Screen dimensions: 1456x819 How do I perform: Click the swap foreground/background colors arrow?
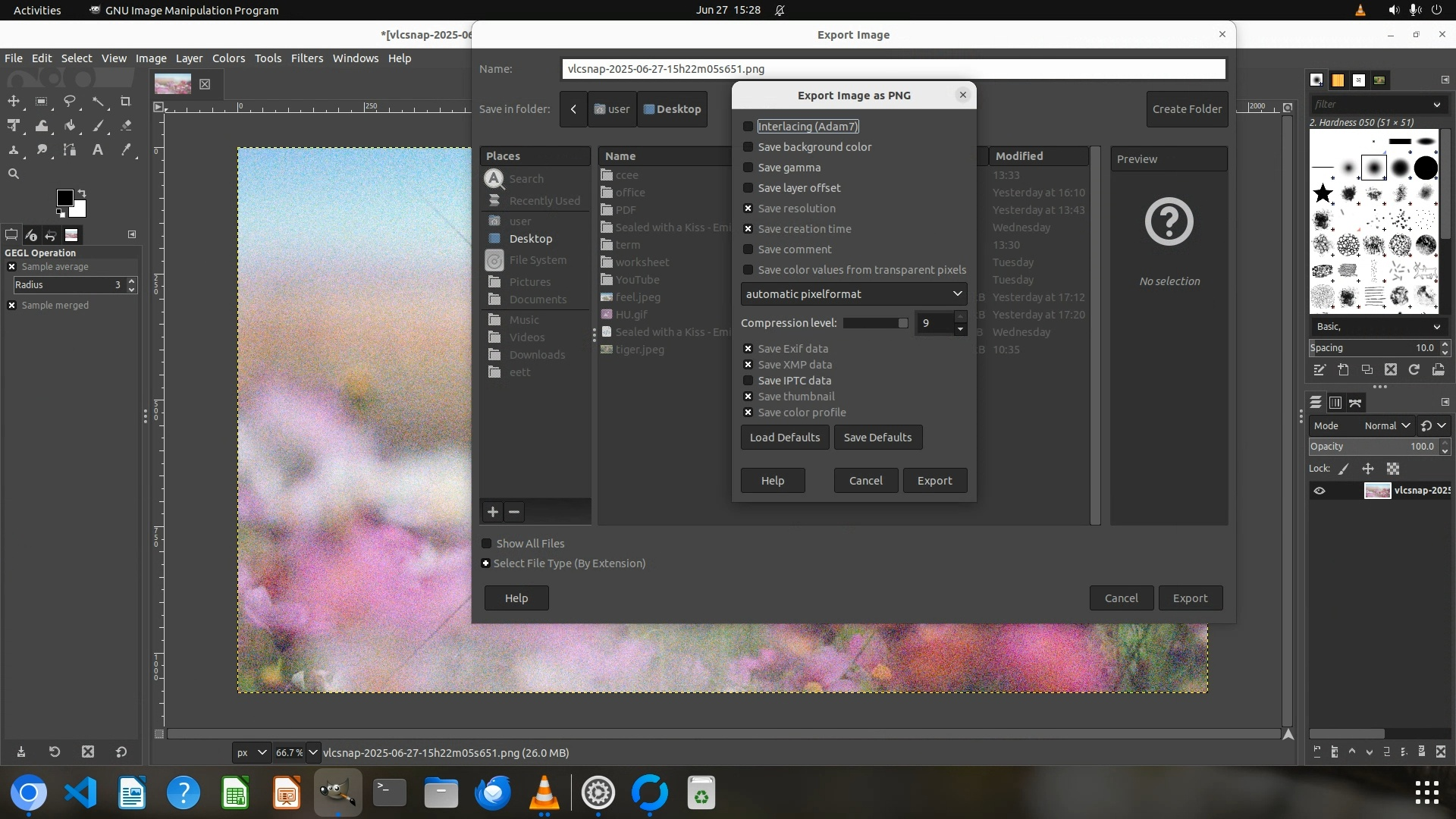[82, 193]
